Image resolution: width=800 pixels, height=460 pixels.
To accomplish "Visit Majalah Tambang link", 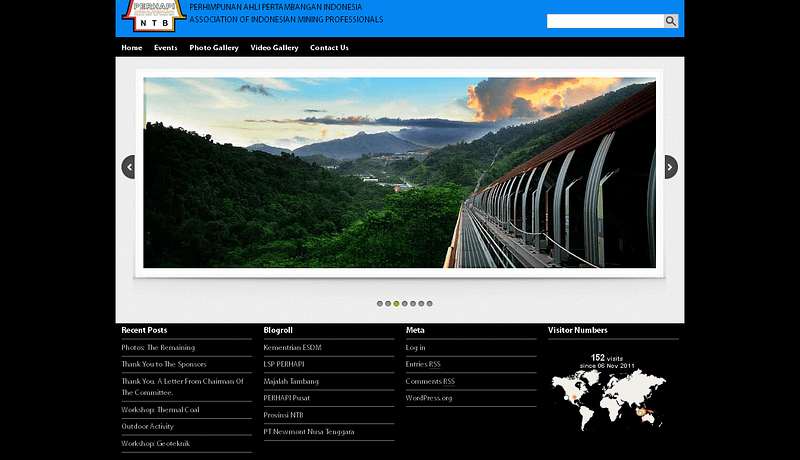I will tap(291, 381).
